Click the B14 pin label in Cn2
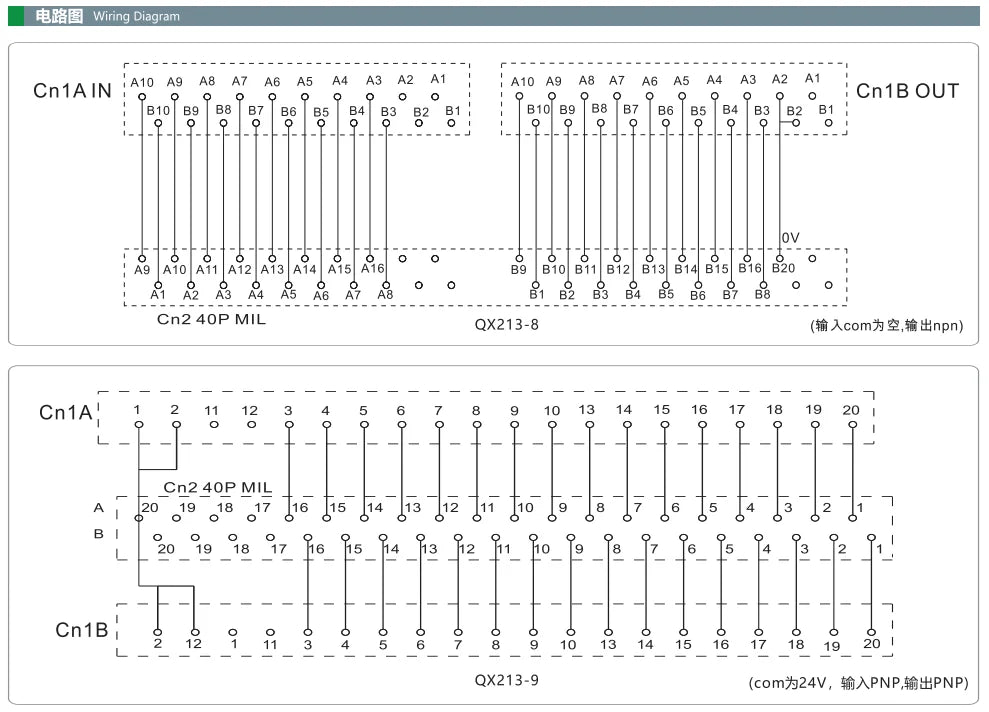 [686, 269]
